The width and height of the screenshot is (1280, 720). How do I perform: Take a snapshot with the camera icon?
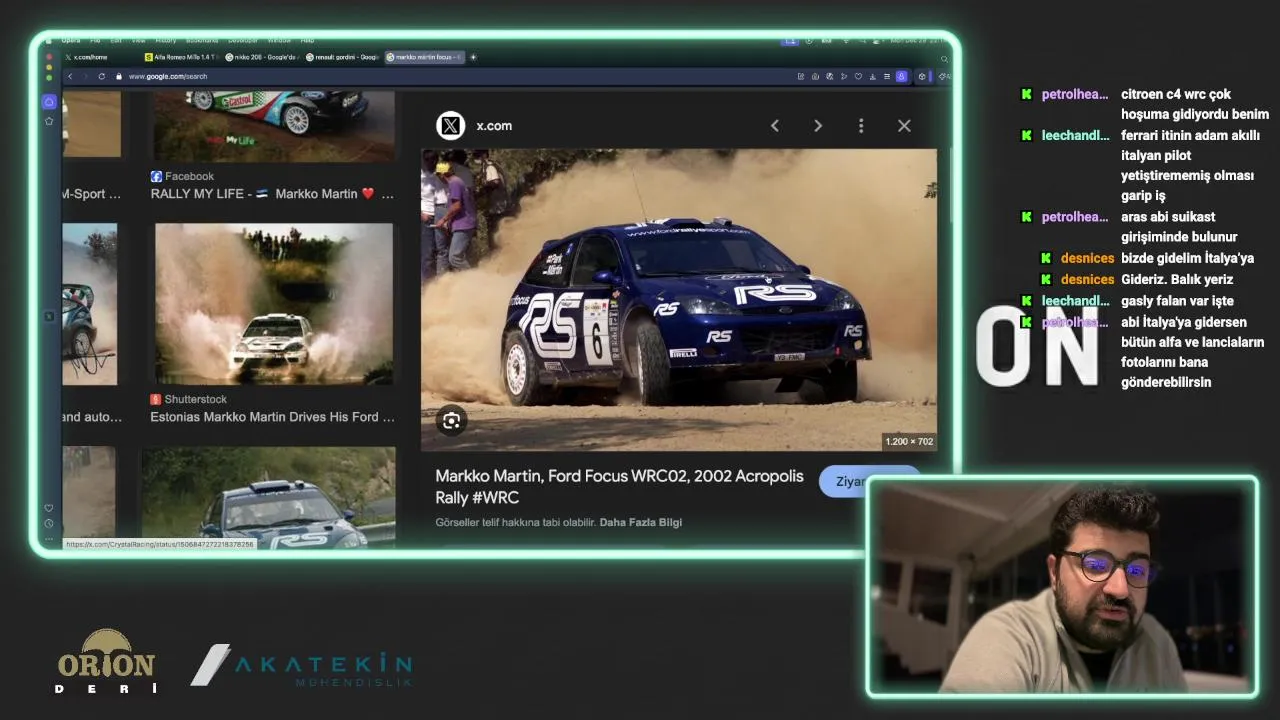coord(815,76)
